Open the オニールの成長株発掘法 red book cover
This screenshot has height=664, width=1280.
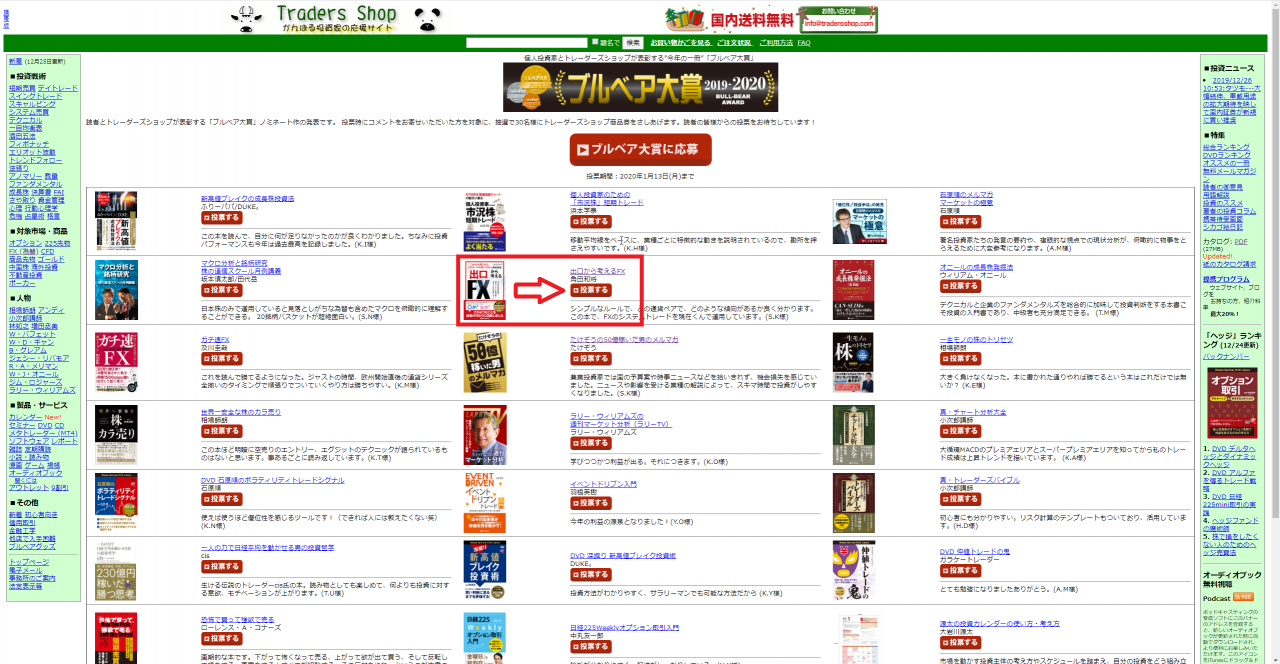pyautogui.click(x=853, y=290)
